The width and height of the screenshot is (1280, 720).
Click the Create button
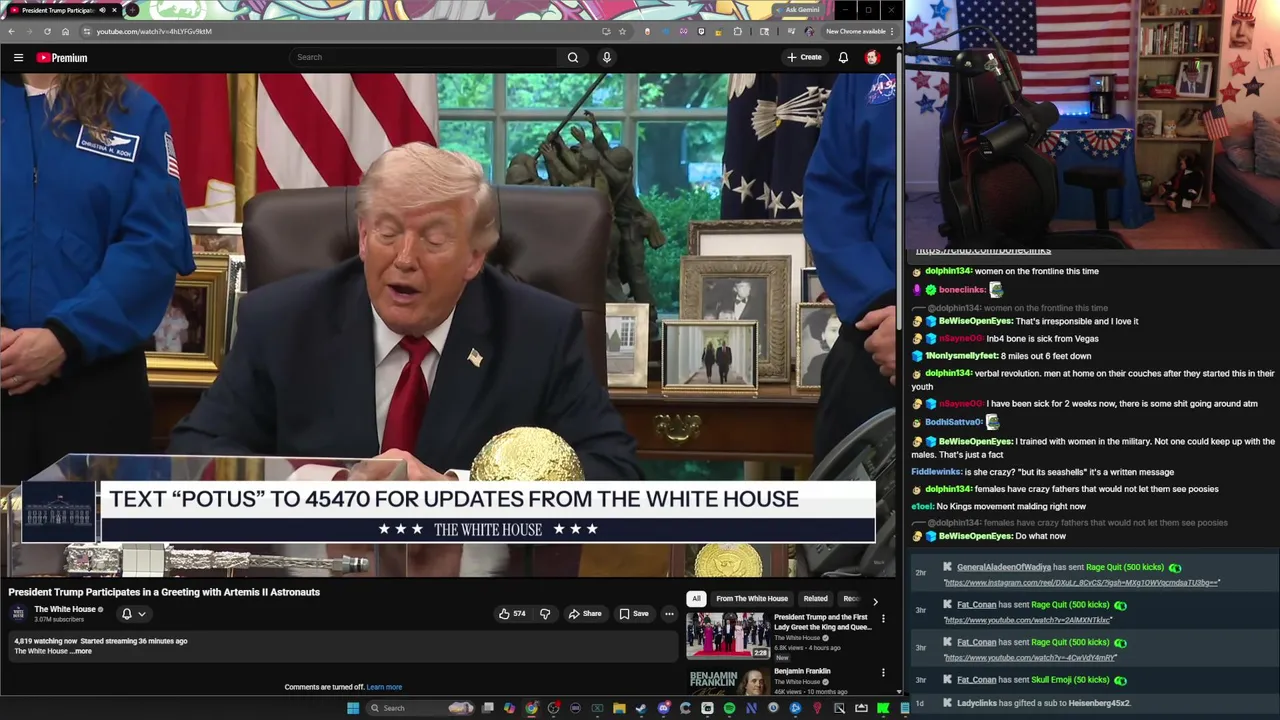pos(804,58)
